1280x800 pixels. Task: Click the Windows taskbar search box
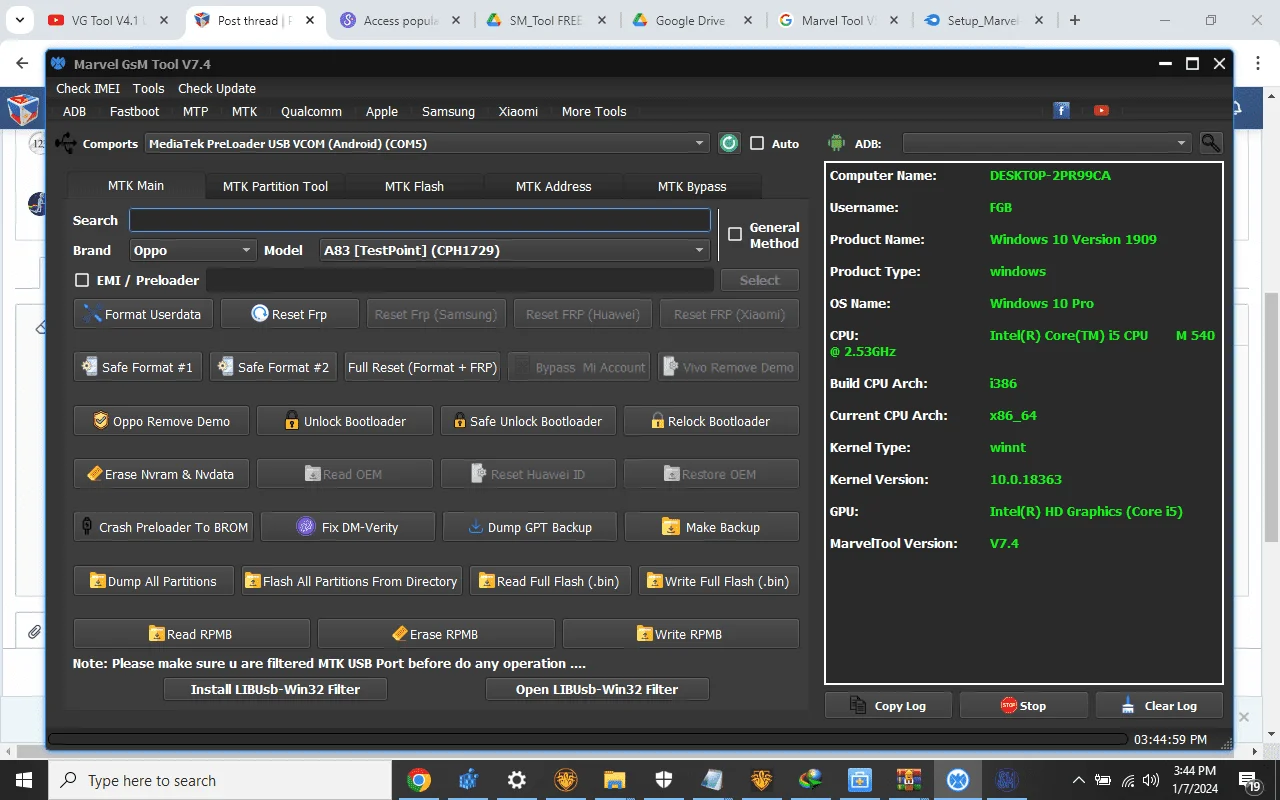(x=220, y=780)
